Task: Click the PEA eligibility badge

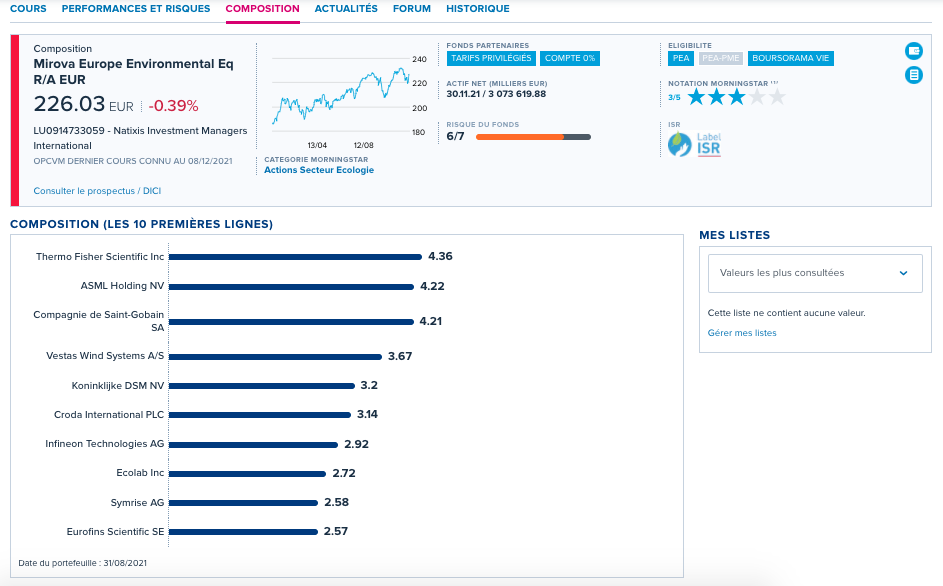Action: (x=681, y=58)
